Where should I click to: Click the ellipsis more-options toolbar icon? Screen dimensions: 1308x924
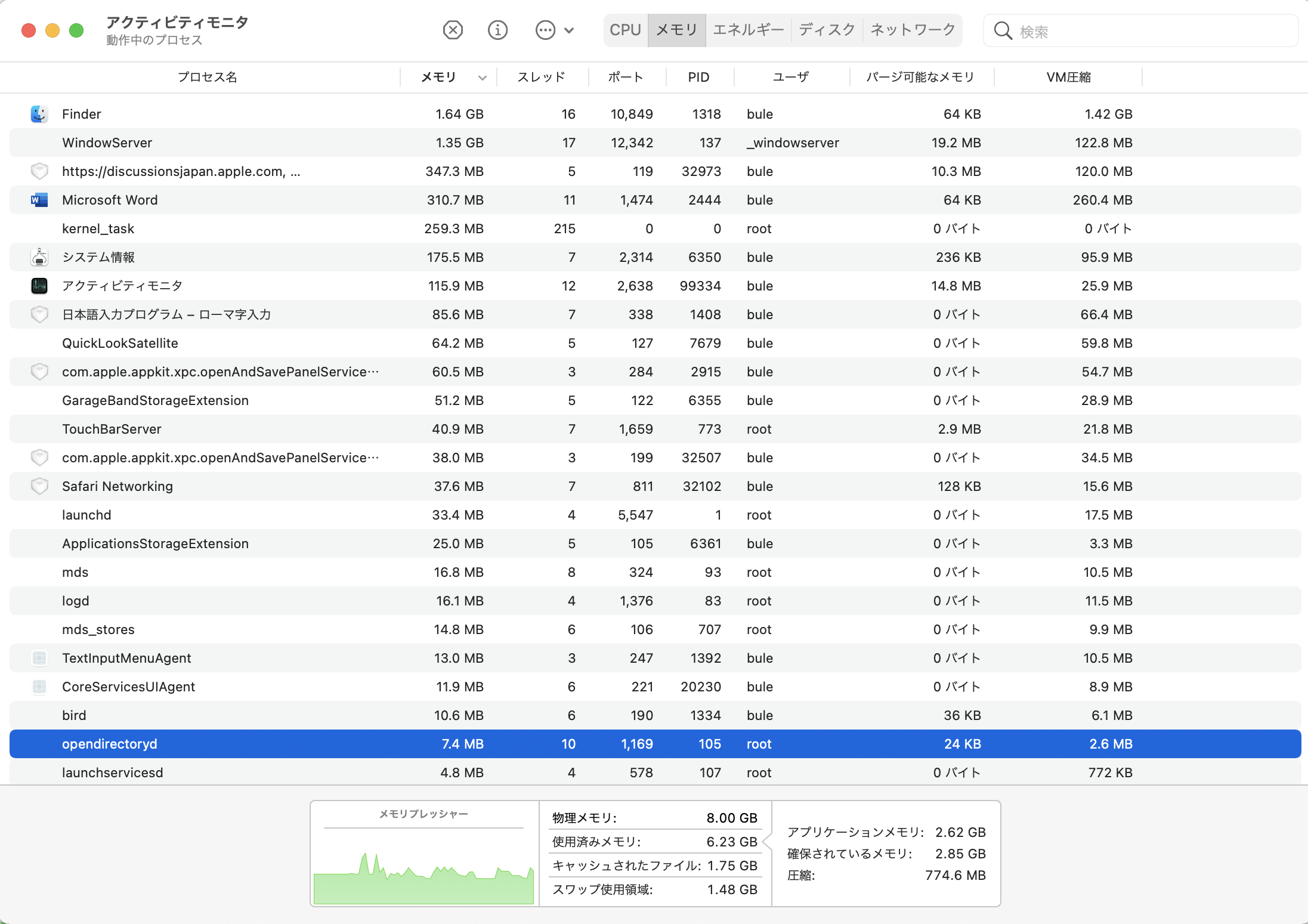(x=545, y=30)
